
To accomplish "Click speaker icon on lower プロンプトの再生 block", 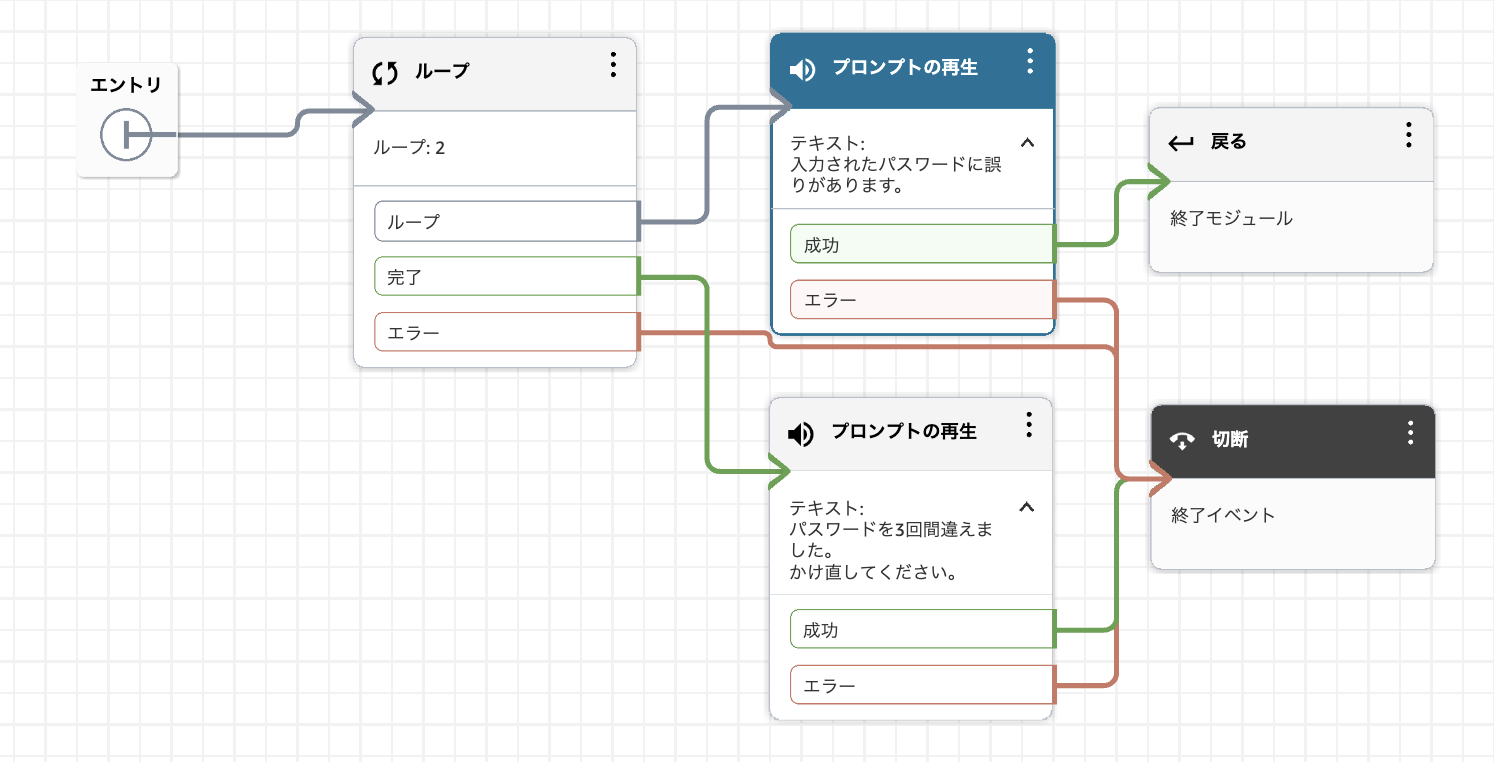I will (801, 434).
